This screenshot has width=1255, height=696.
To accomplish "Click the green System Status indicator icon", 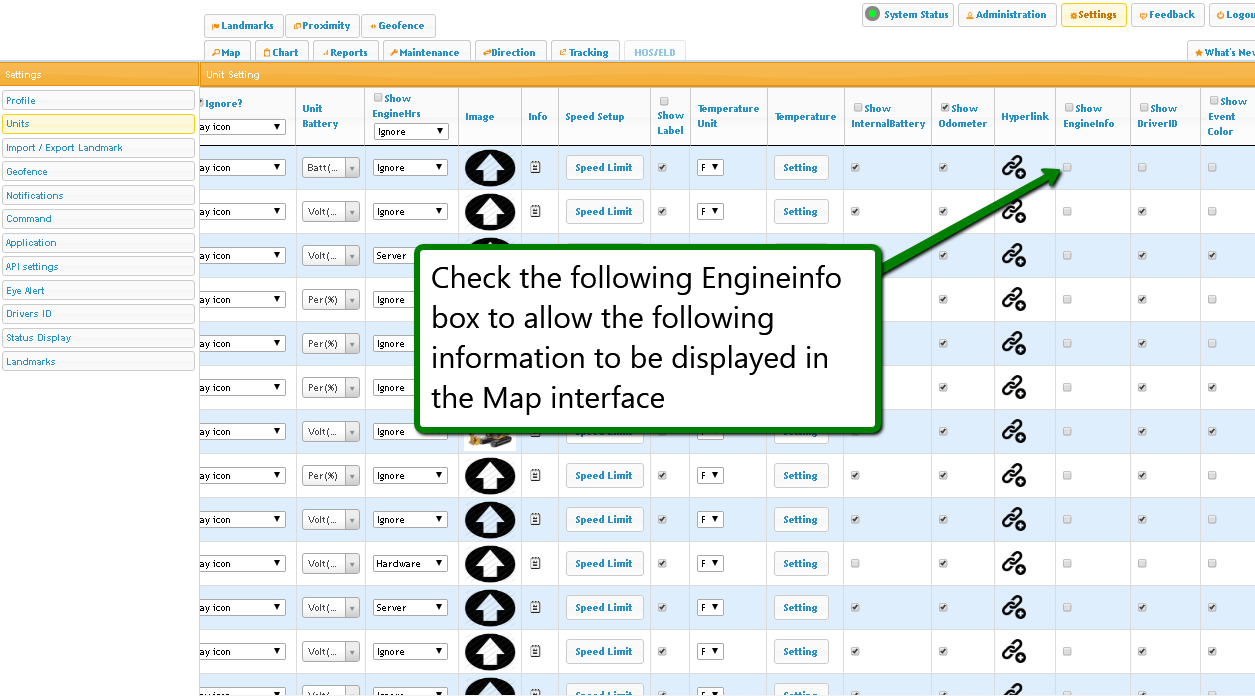I will tap(872, 14).
